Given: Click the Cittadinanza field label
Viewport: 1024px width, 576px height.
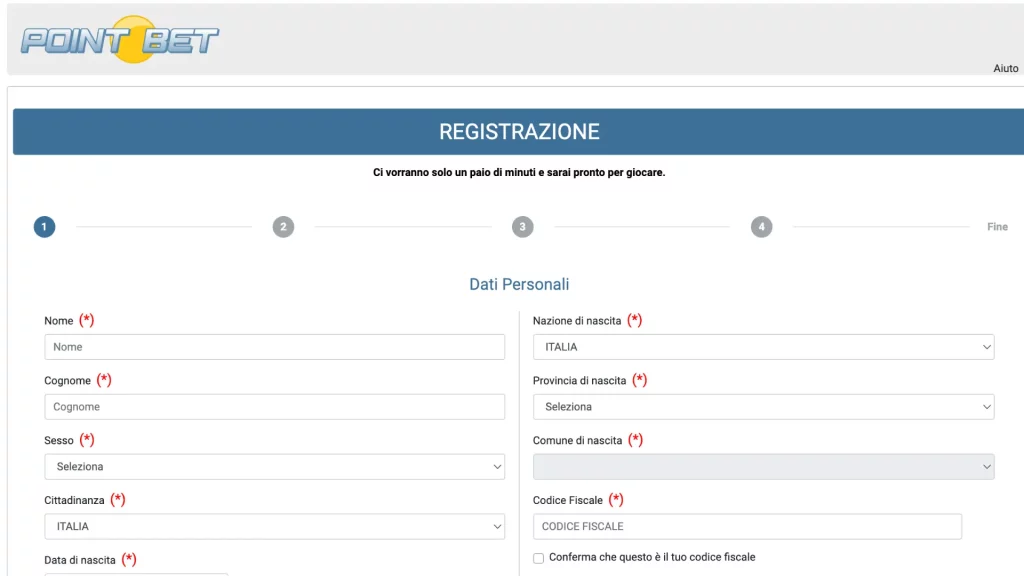Looking at the screenshot, I should [74, 500].
